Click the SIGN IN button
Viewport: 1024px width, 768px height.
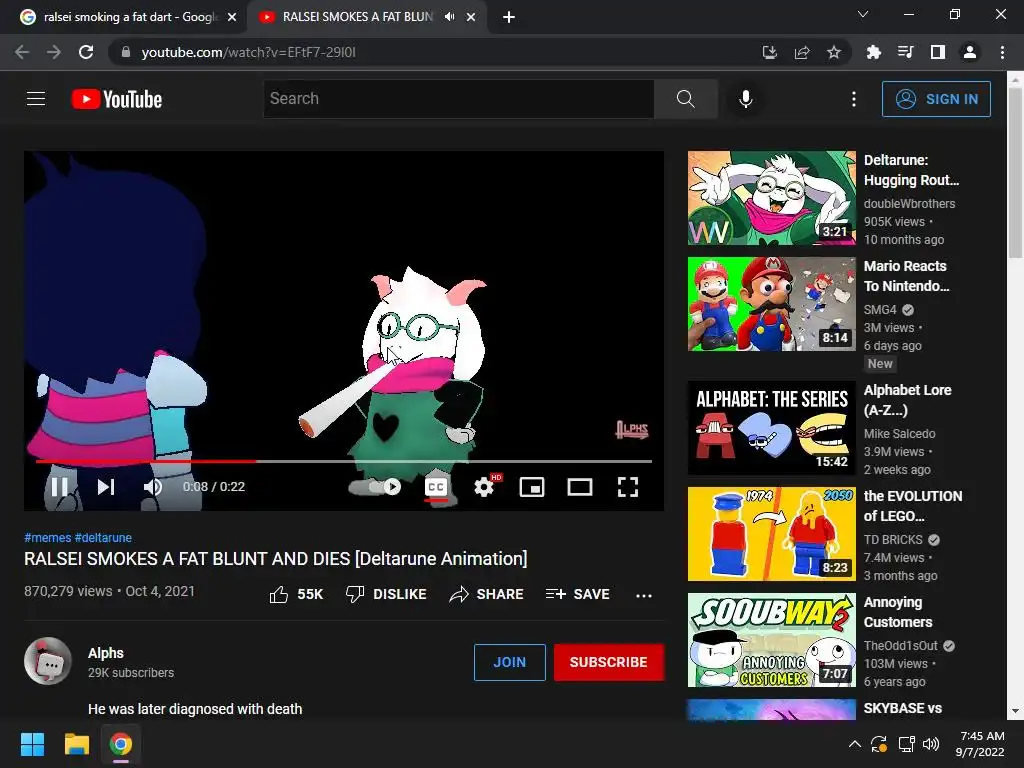pyautogui.click(x=936, y=99)
